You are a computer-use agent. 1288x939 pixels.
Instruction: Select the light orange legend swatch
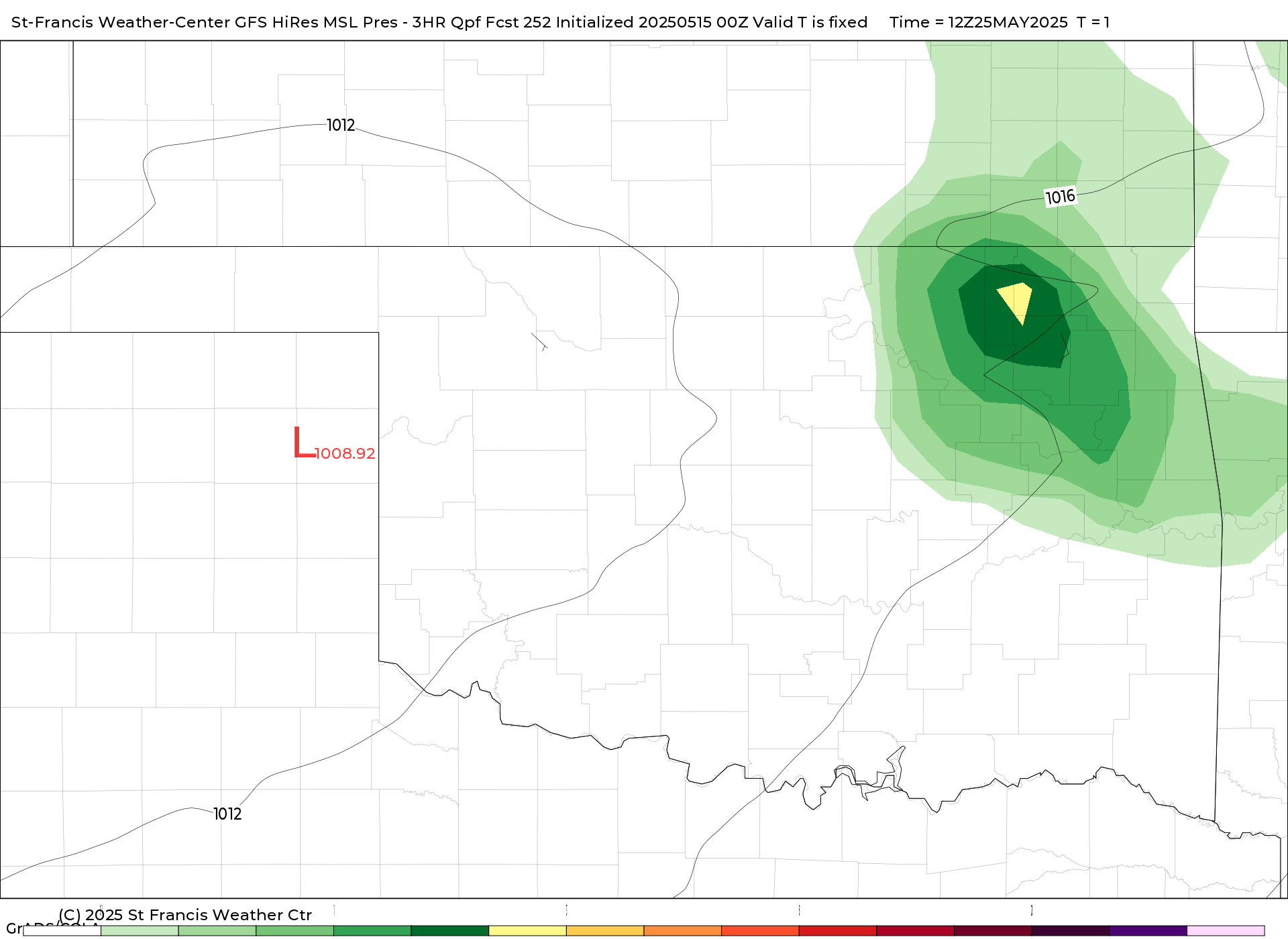point(605,931)
